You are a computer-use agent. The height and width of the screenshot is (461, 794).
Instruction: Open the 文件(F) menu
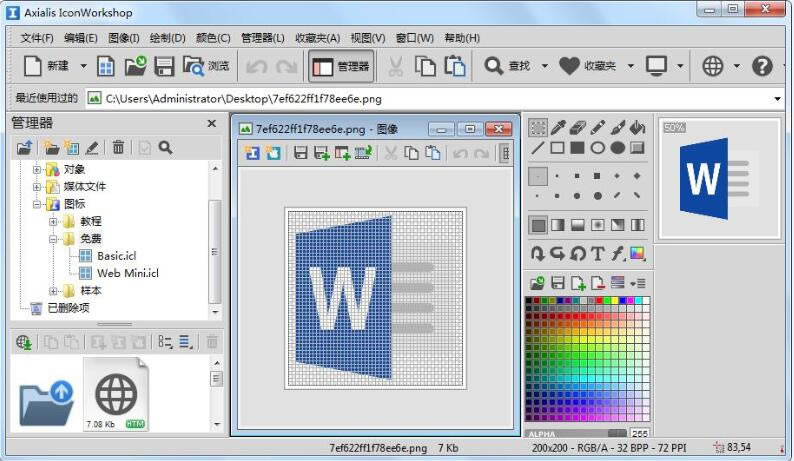(36, 38)
